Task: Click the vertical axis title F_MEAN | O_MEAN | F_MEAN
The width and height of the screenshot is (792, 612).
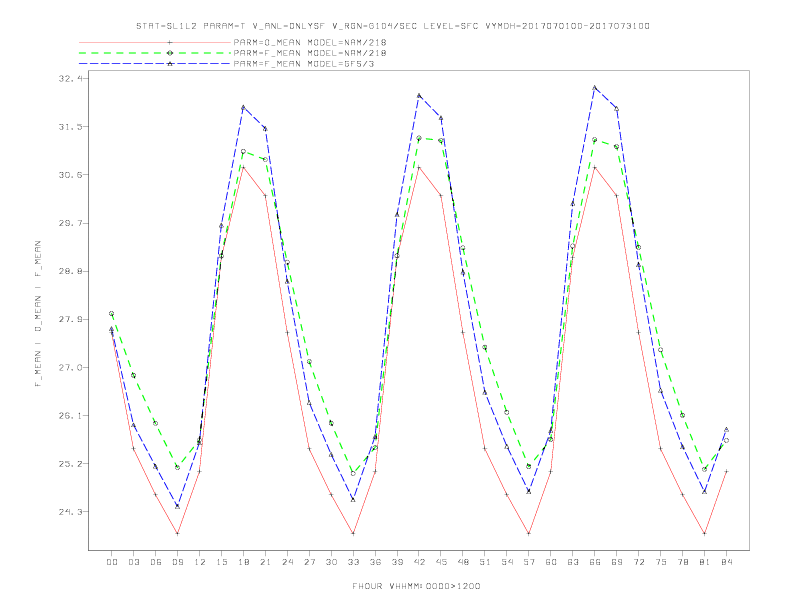Action: (x=38, y=314)
